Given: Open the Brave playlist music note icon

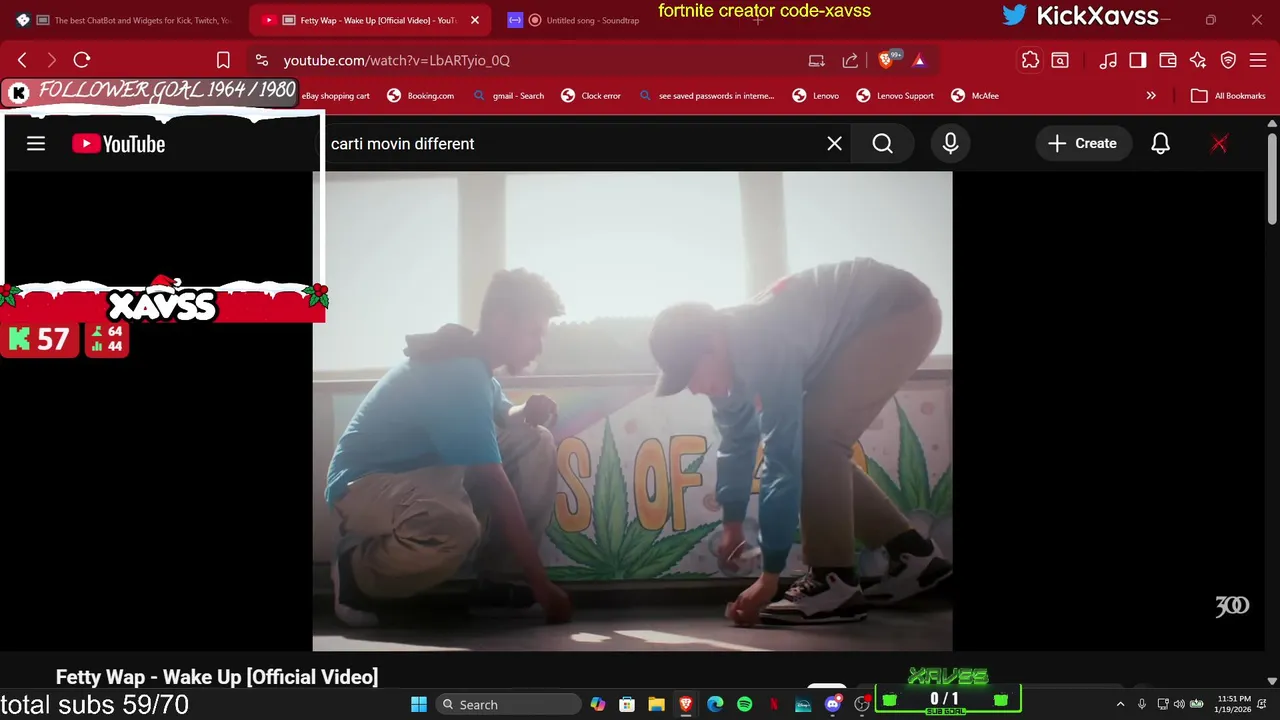Looking at the screenshot, I should [1108, 60].
